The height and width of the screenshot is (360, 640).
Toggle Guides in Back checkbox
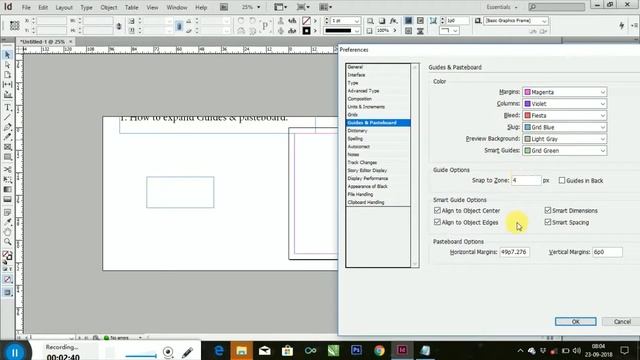point(562,180)
